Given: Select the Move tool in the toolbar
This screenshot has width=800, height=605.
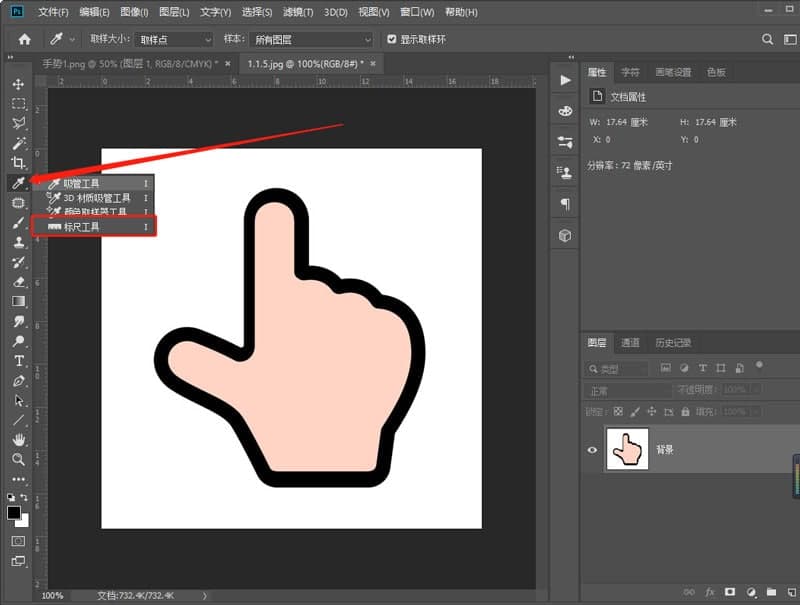Looking at the screenshot, I should (18, 84).
